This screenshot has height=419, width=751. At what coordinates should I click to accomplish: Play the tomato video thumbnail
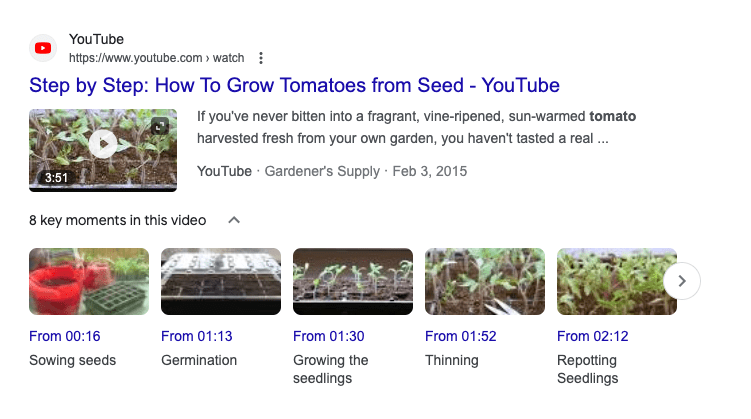(103, 144)
